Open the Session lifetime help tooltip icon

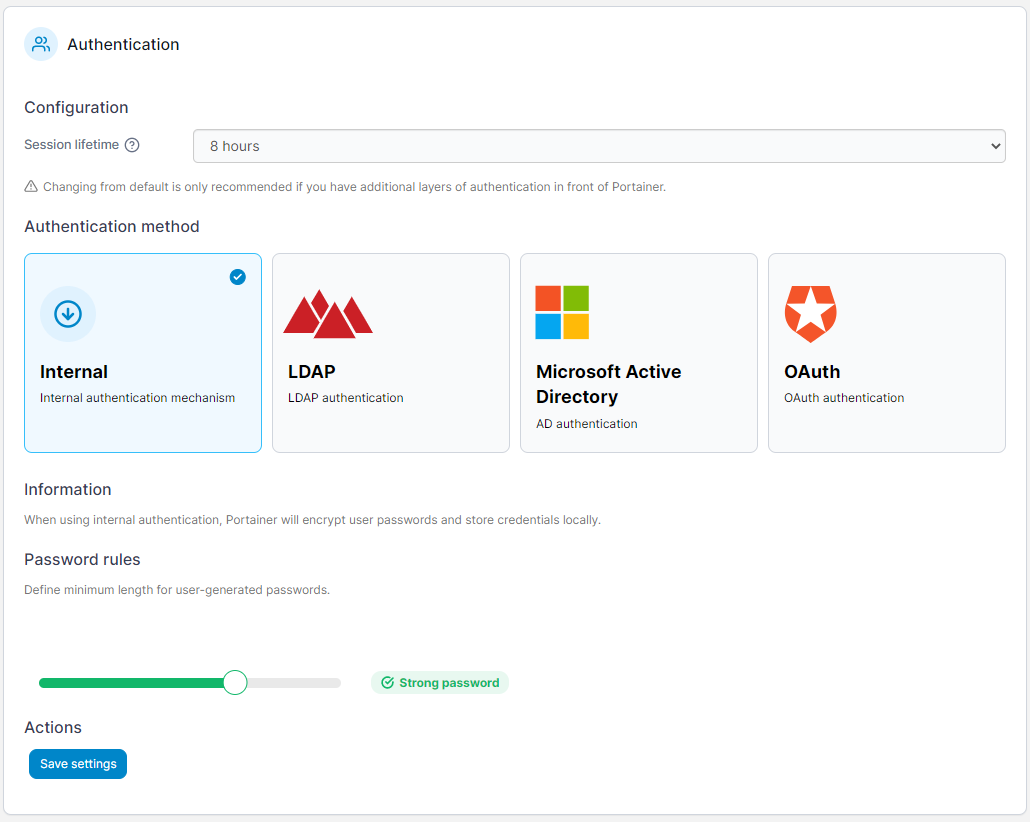(133, 144)
